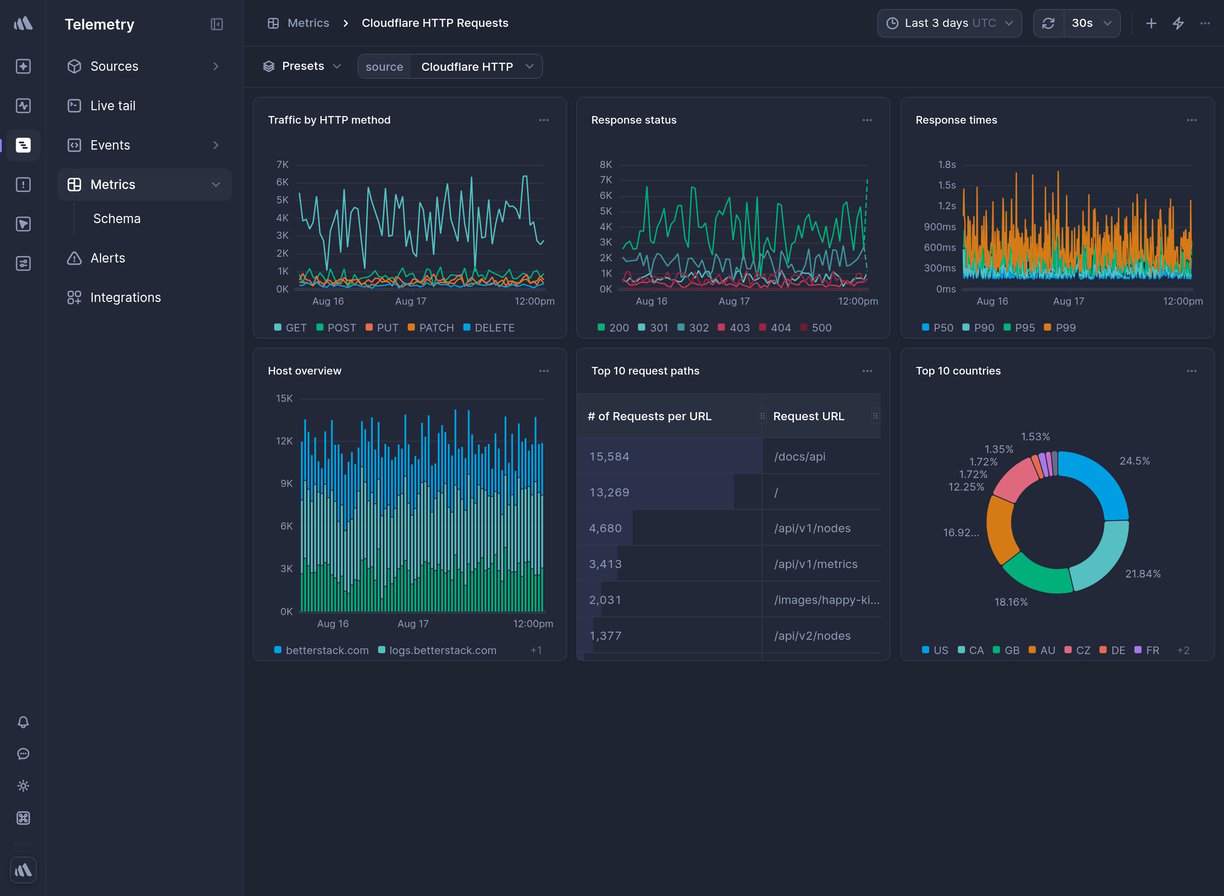This screenshot has height=896, width=1224.
Task: Toggle the GET series in the legend
Action: click(x=291, y=328)
